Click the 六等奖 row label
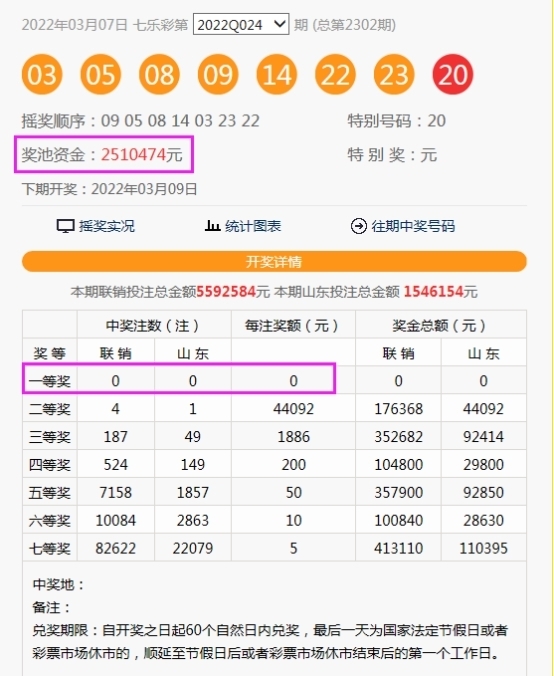The height and width of the screenshot is (676, 554). (50, 520)
